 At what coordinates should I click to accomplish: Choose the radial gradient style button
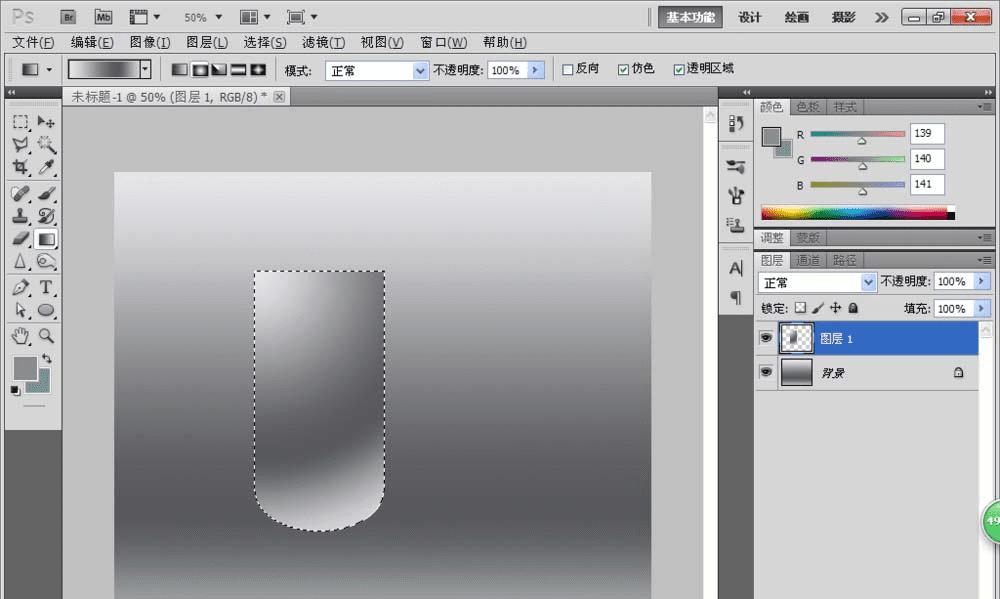[x=199, y=70]
